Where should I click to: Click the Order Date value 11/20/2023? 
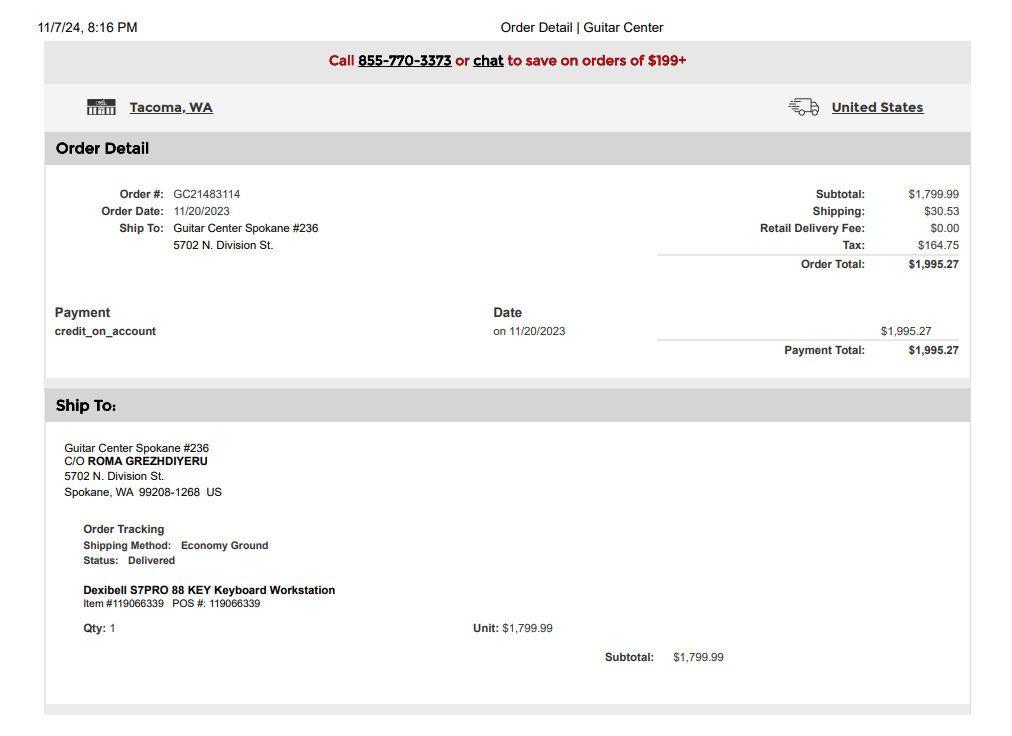point(202,211)
